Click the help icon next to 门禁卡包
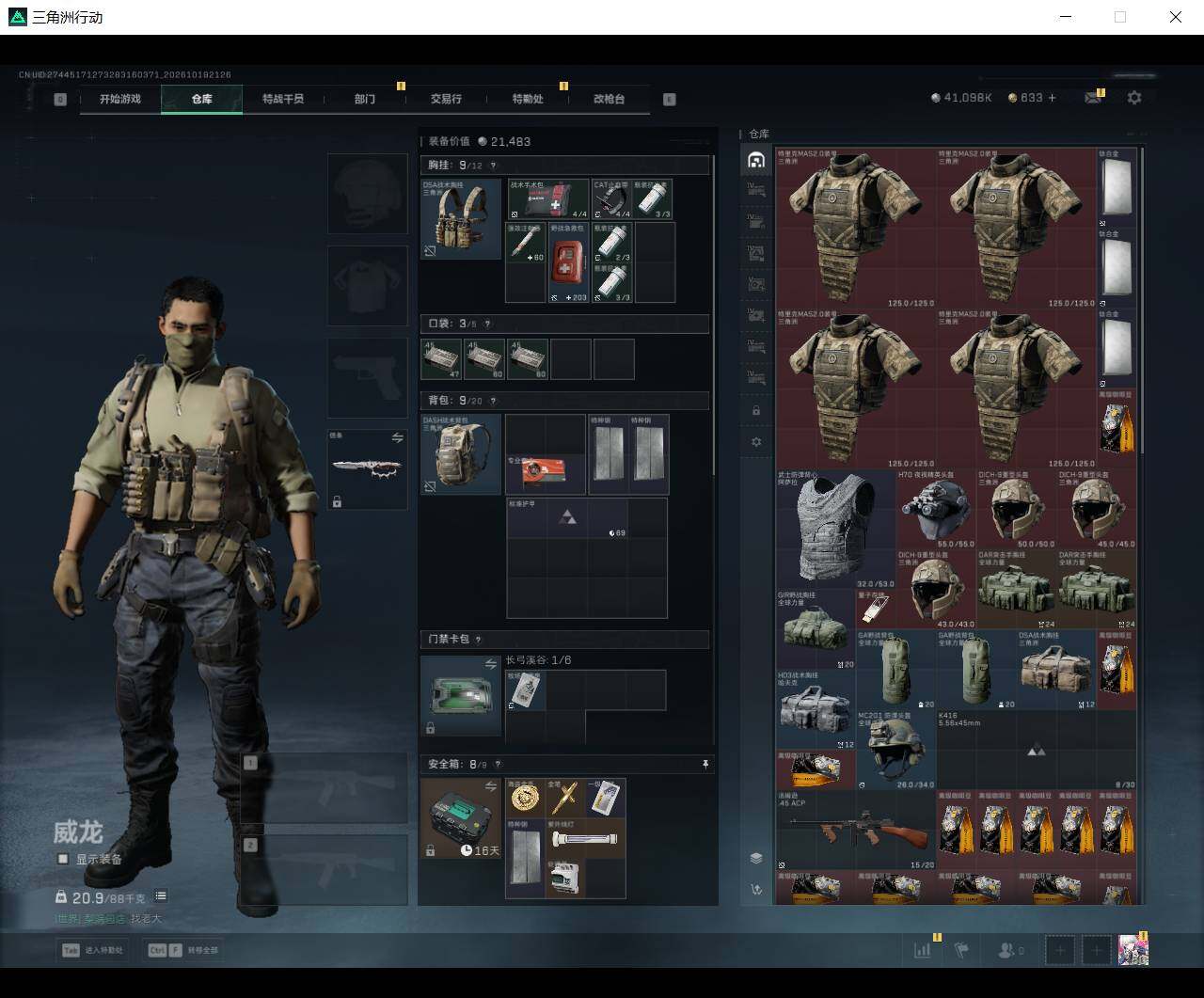Screen dimensions: 1204x998 478,640
